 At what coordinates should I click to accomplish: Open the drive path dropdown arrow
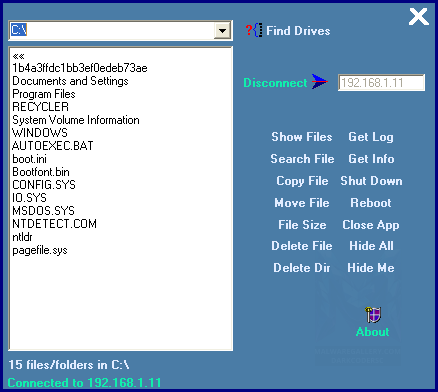[222, 31]
